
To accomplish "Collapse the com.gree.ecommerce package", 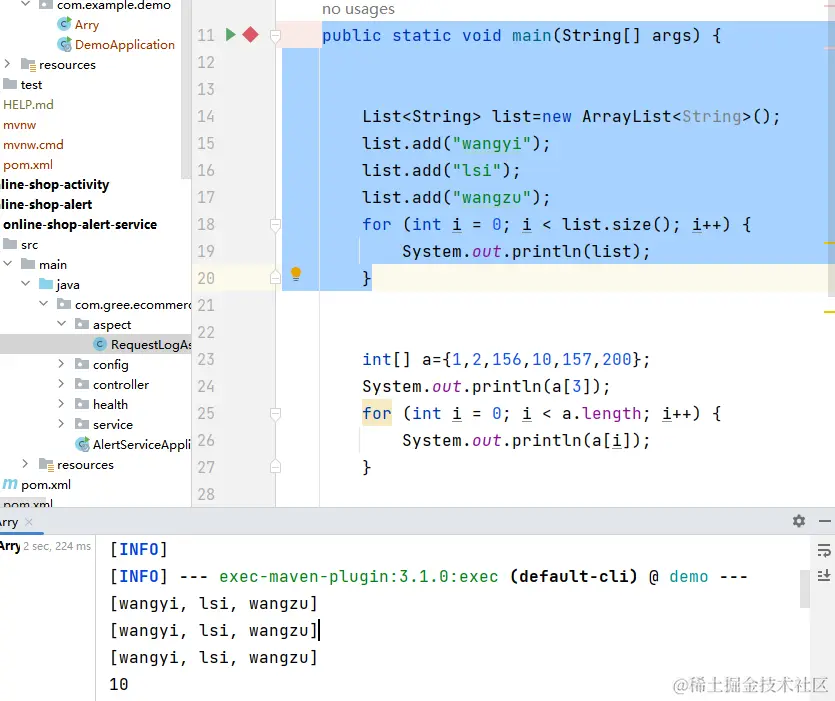I will (x=44, y=304).
